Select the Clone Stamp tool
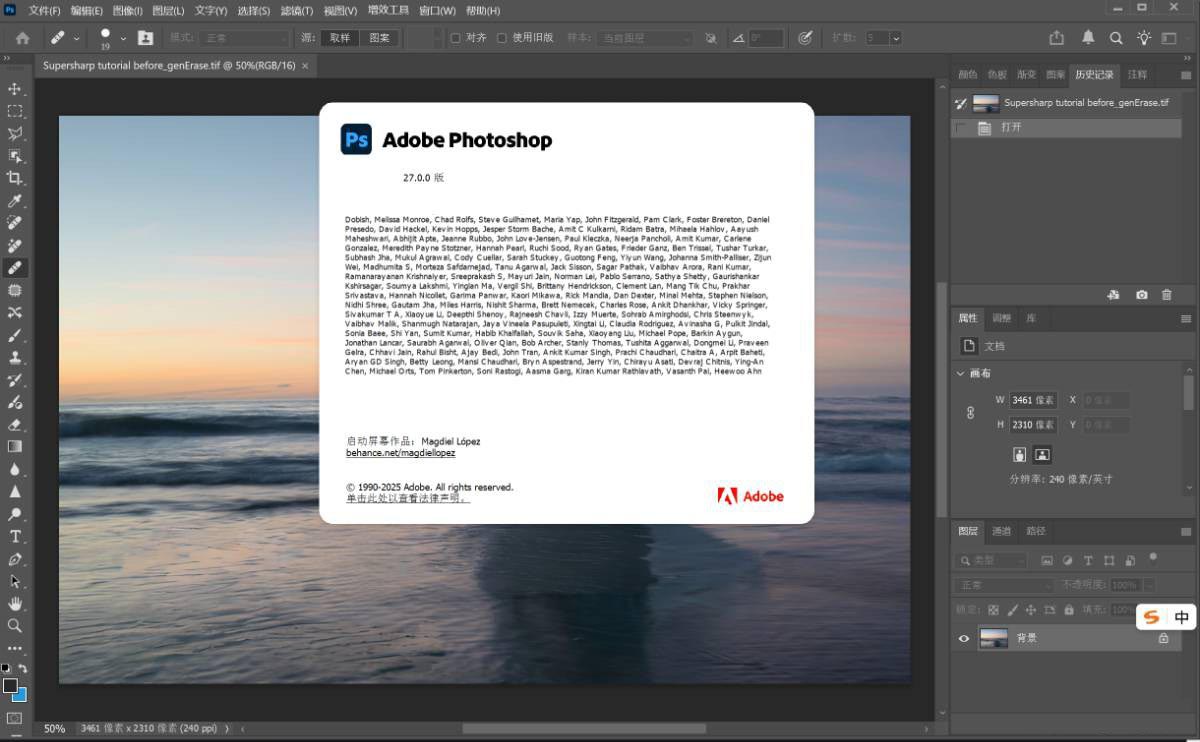 point(15,357)
